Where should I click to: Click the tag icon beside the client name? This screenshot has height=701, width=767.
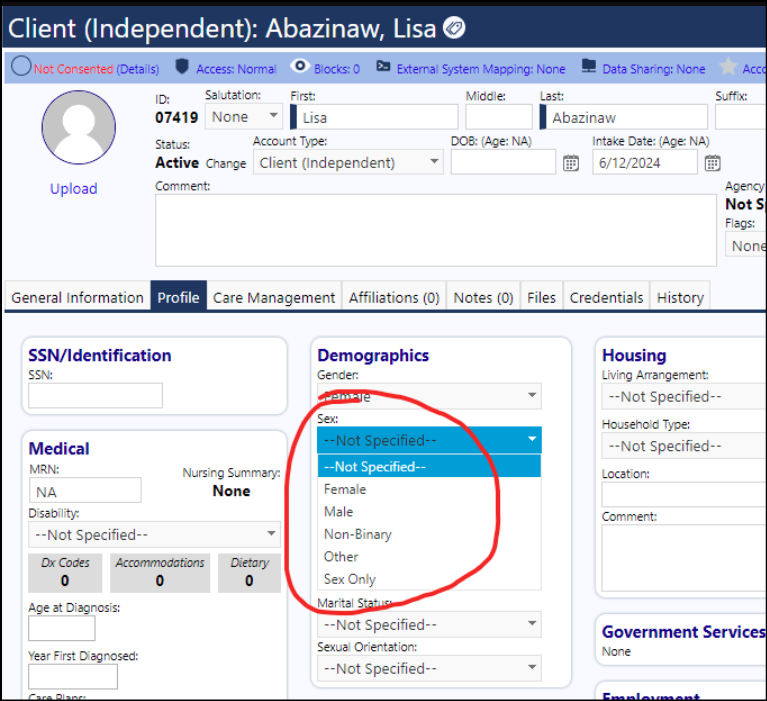(x=454, y=28)
